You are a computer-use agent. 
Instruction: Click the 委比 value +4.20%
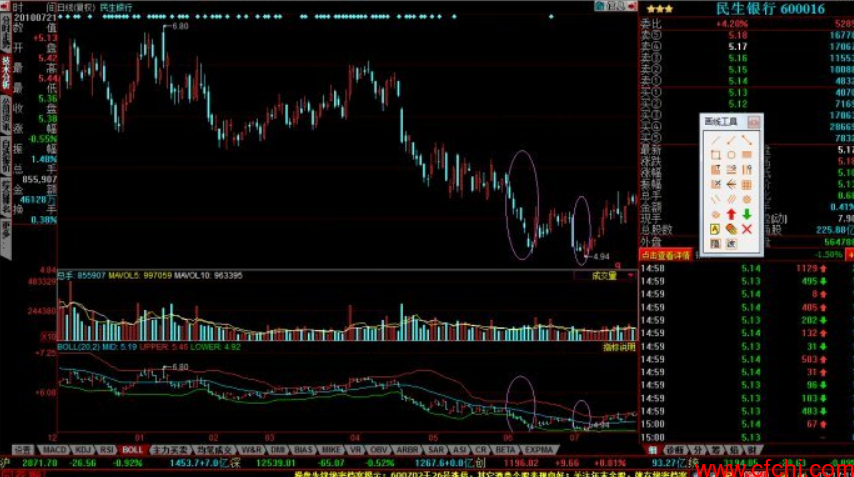(x=731, y=24)
